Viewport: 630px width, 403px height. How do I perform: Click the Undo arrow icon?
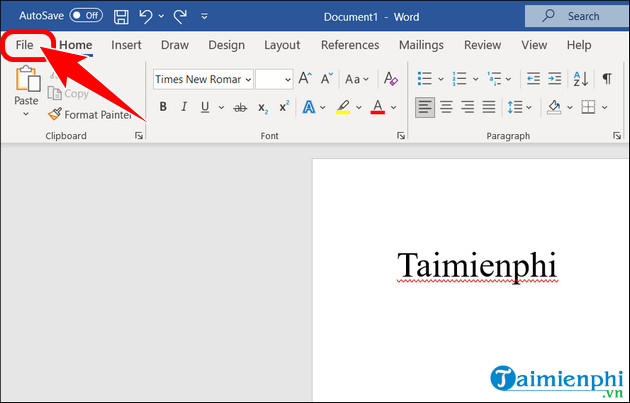(x=145, y=16)
